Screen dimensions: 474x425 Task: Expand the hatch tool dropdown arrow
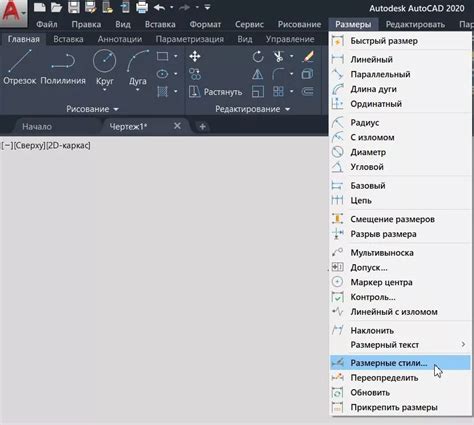(x=176, y=91)
